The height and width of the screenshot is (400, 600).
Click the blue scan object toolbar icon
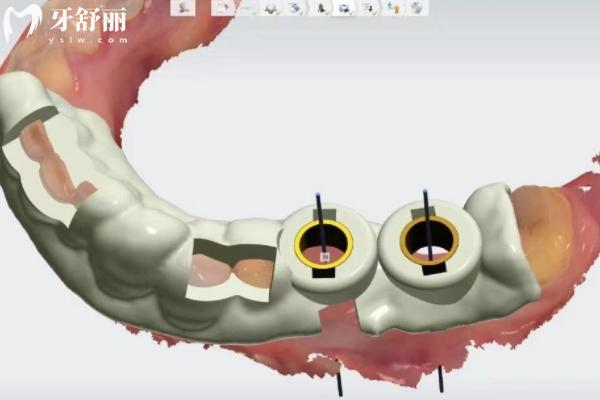click(295, 7)
